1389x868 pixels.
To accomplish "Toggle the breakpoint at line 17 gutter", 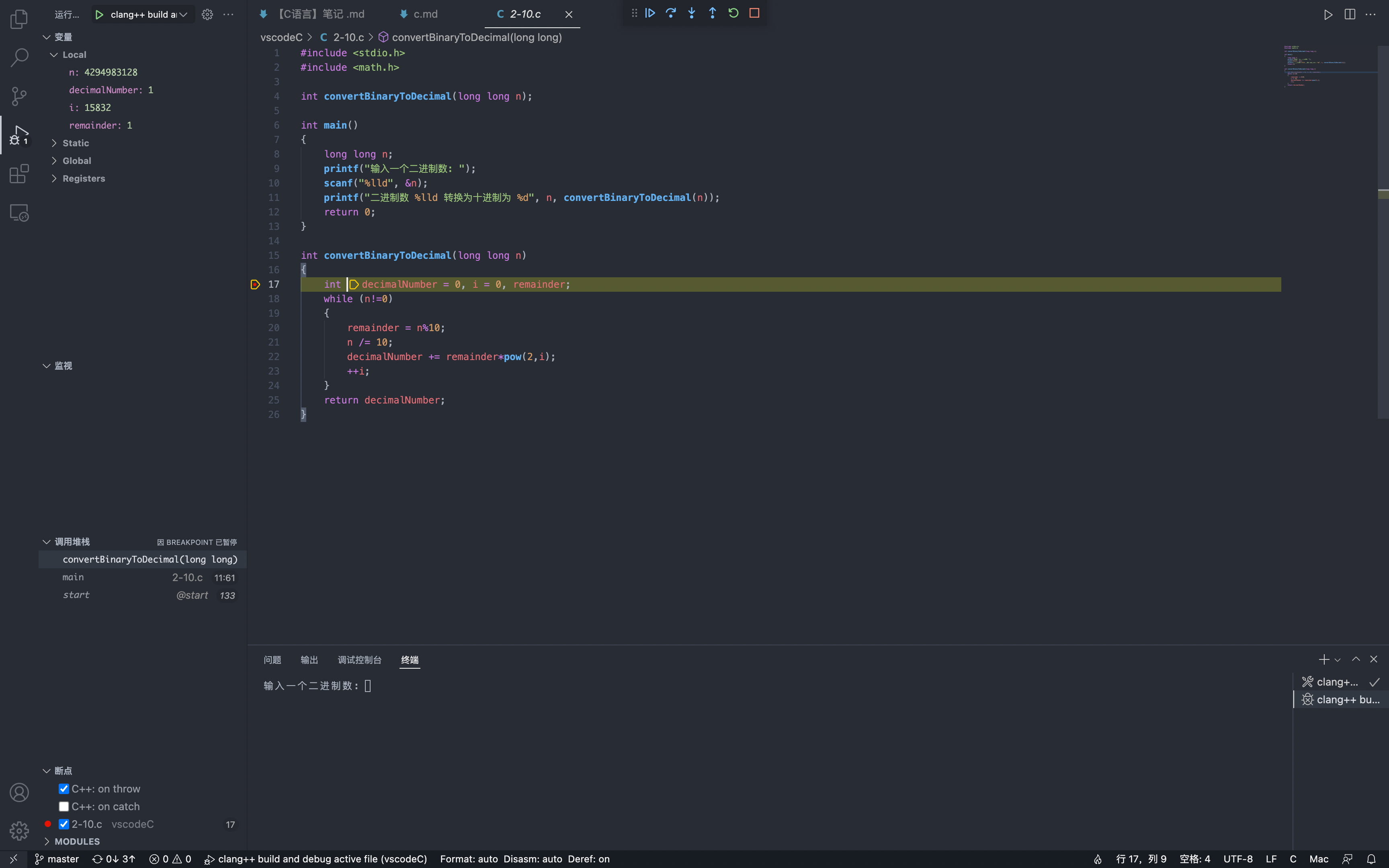I will pyautogui.click(x=256, y=284).
